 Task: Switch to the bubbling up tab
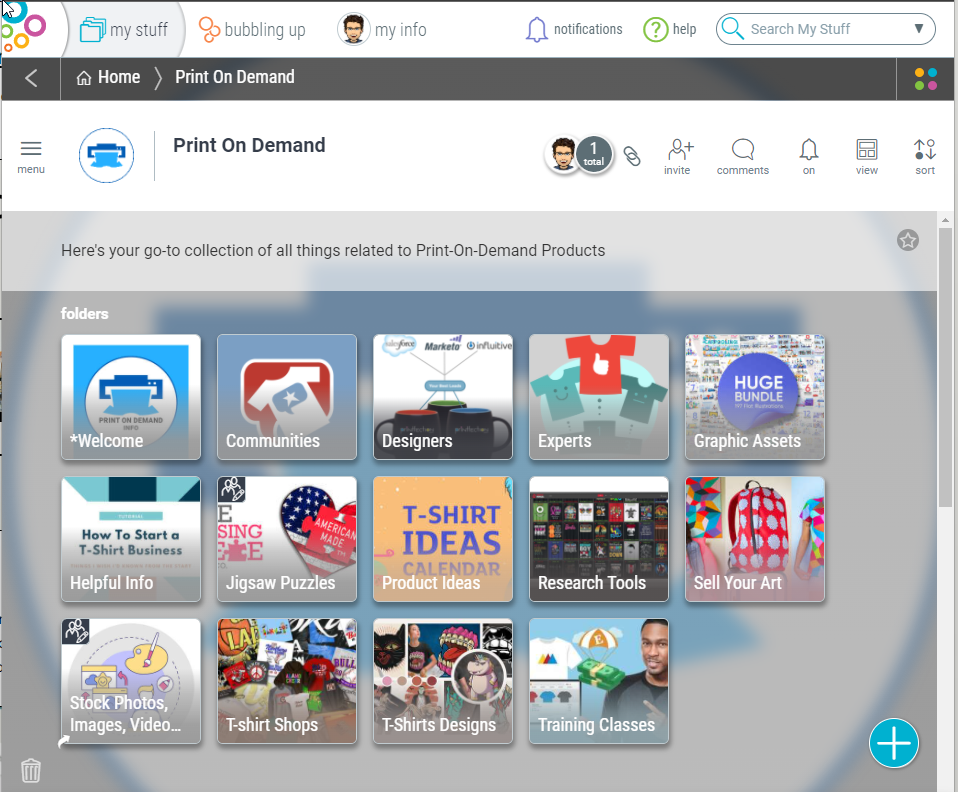click(x=252, y=29)
